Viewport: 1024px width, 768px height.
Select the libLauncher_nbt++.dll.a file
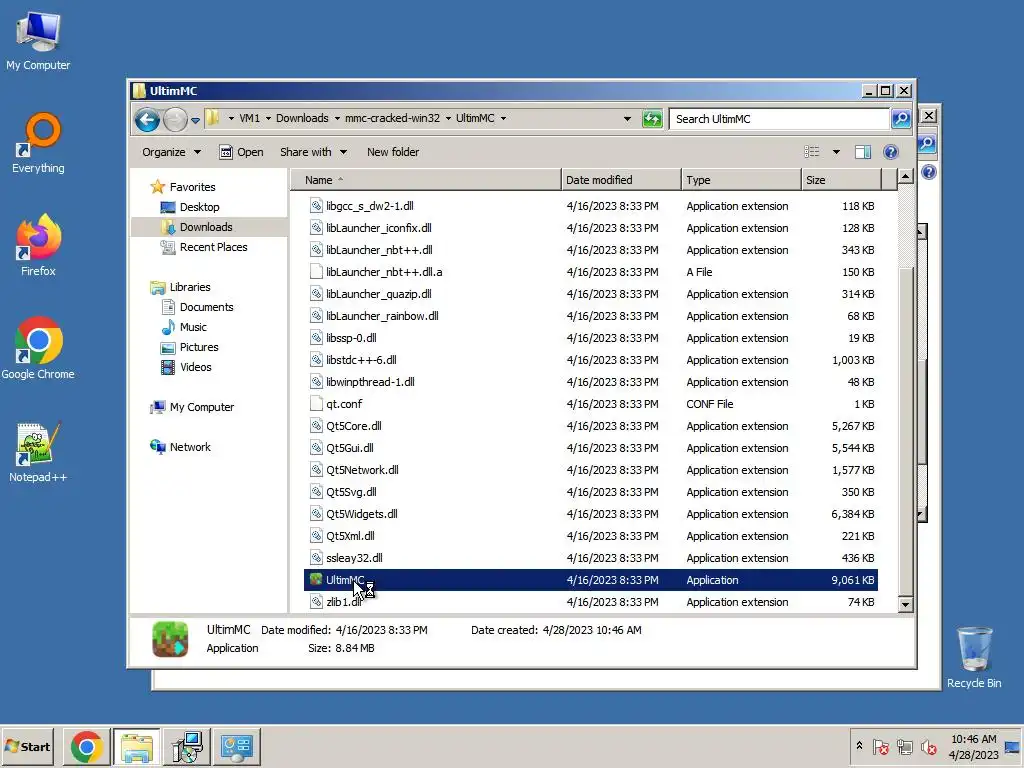(590, 272)
